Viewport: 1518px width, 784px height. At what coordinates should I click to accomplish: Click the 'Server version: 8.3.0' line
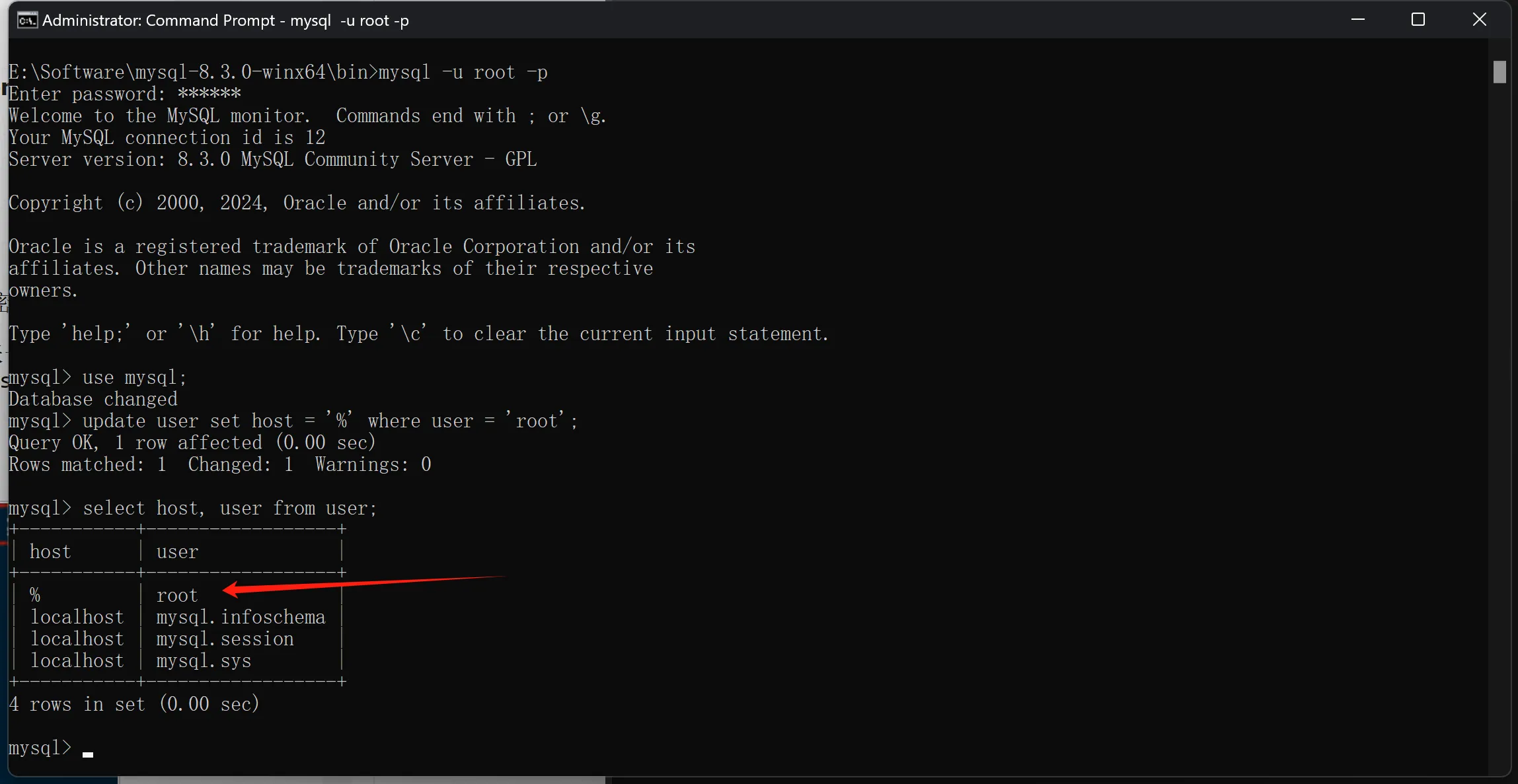click(x=272, y=160)
